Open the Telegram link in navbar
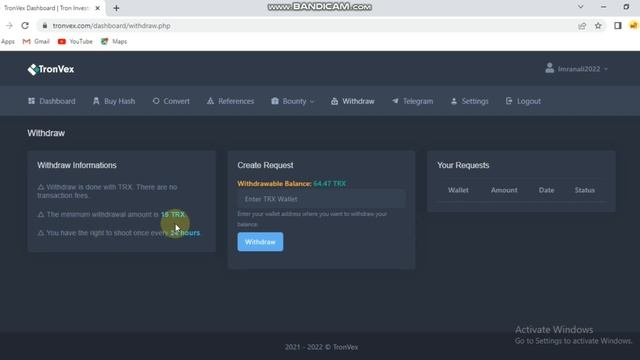The height and width of the screenshot is (360, 640). point(412,101)
